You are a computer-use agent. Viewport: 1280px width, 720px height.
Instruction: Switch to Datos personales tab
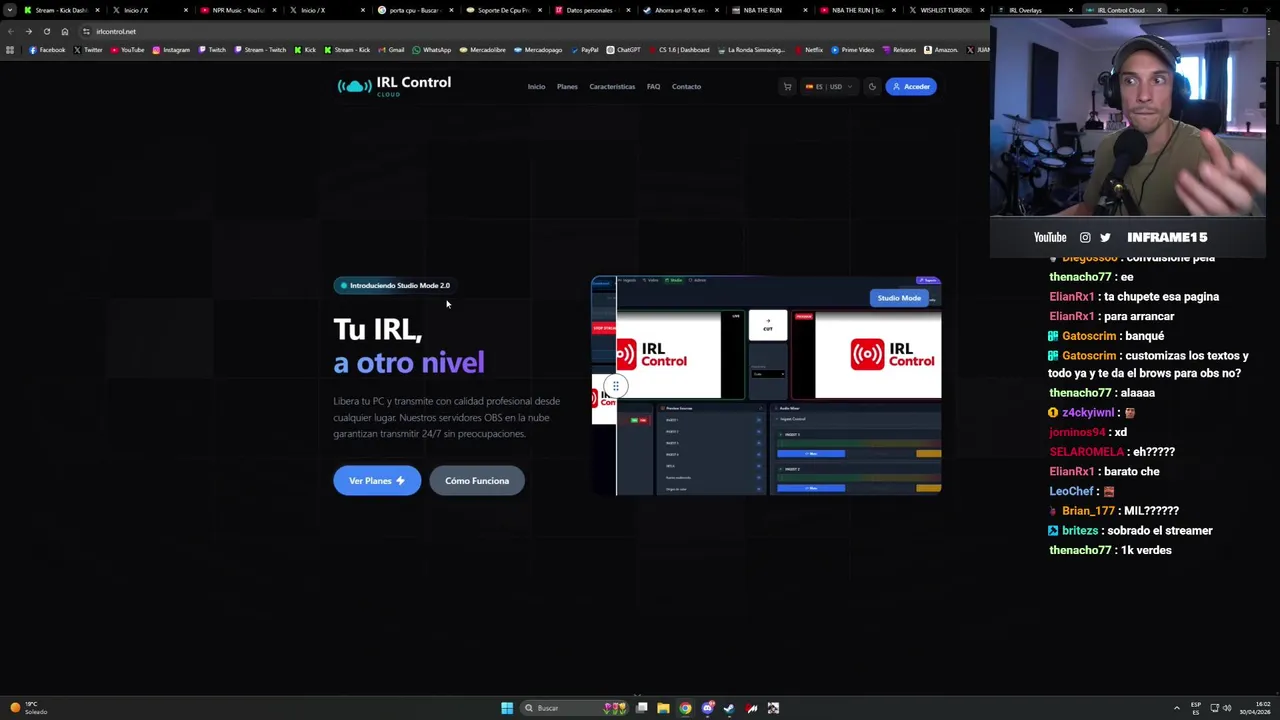[x=591, y=10]
